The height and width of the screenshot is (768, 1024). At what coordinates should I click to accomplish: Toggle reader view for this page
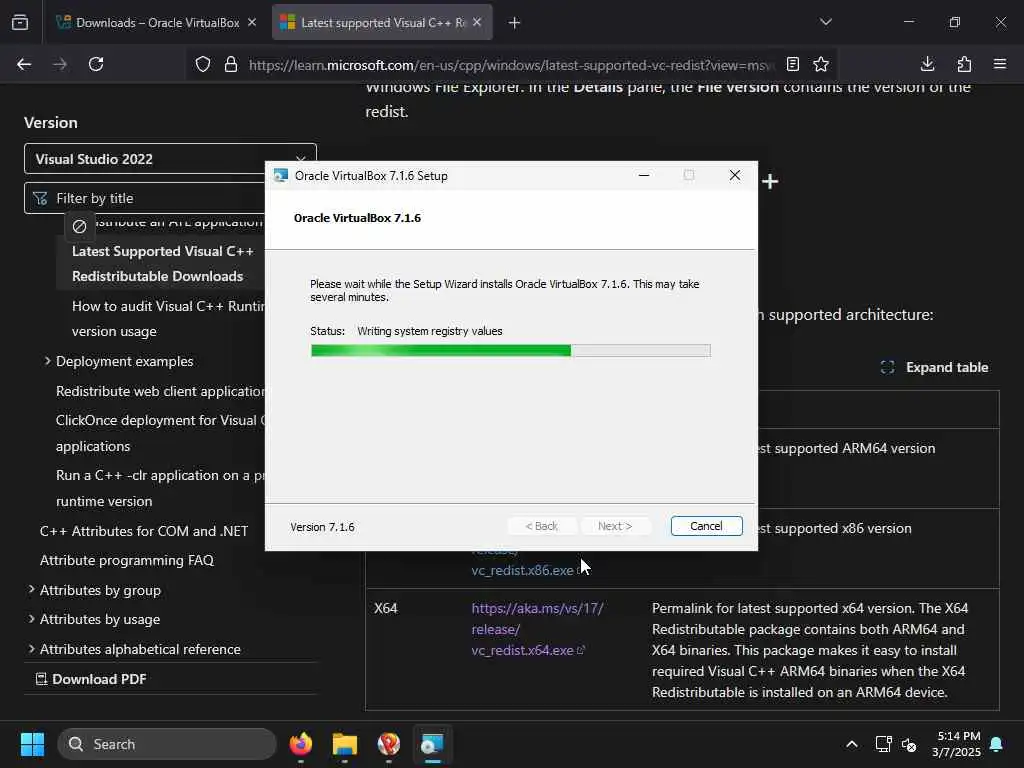[x=792, y=64]
